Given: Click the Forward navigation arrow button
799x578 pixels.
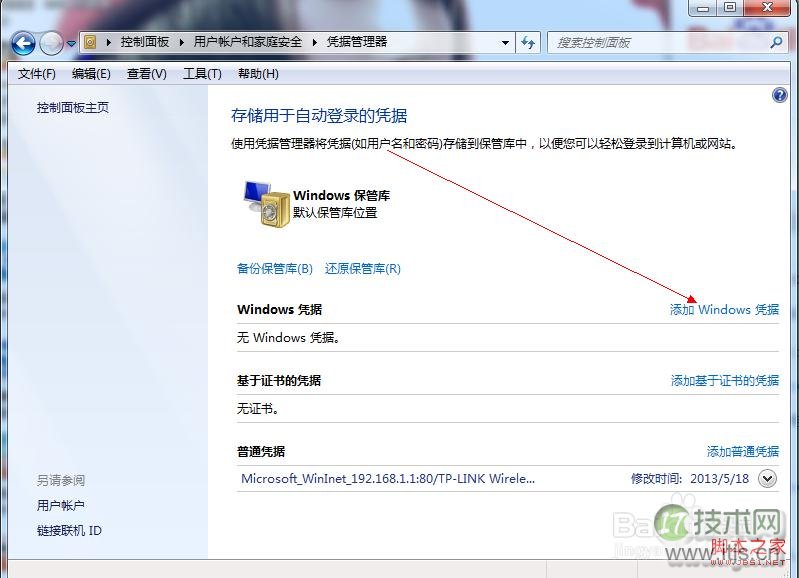Looking at the screenshot, I should point(51,43).
